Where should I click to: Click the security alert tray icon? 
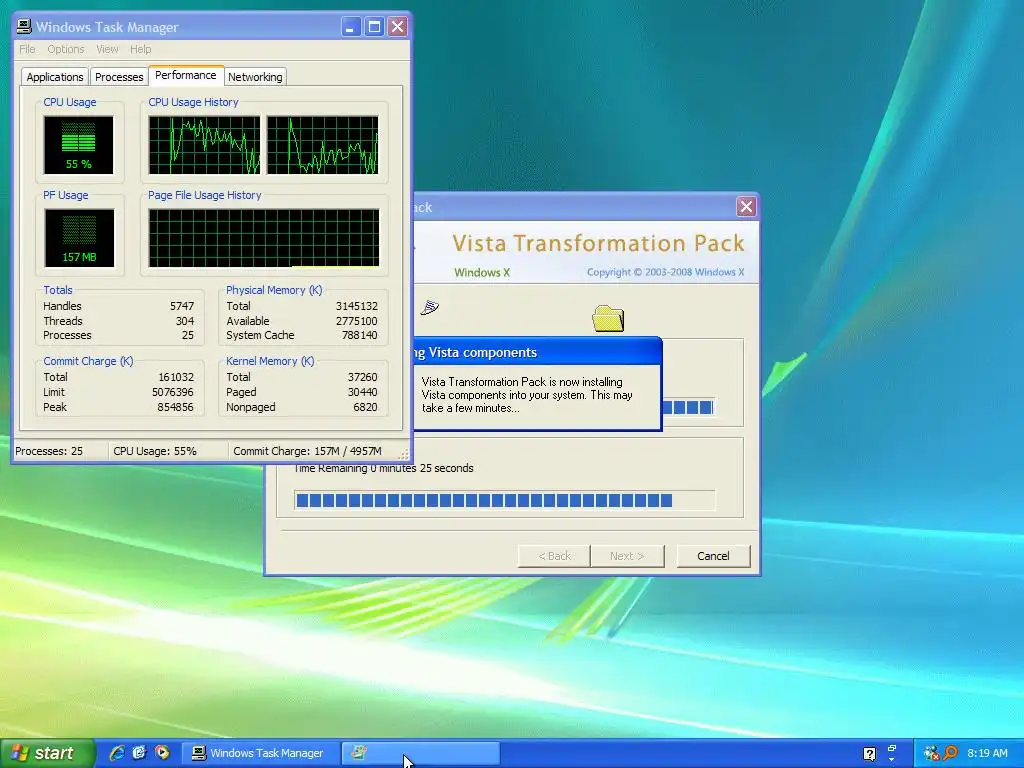point(931,754)
